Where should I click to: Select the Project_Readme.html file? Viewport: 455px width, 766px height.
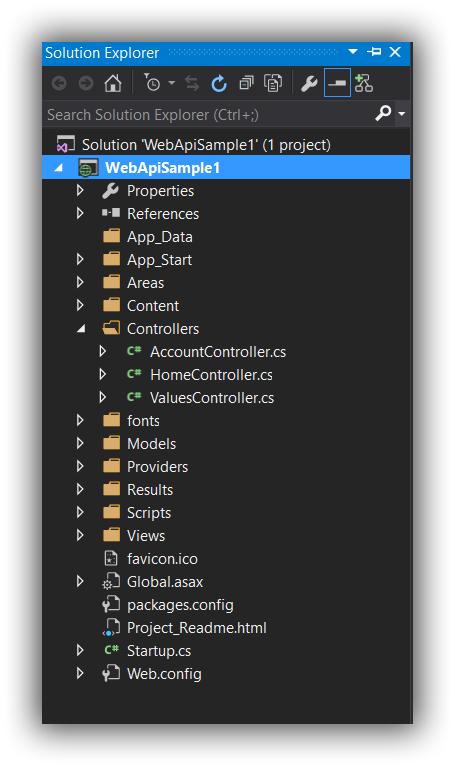tap(197, 628)
